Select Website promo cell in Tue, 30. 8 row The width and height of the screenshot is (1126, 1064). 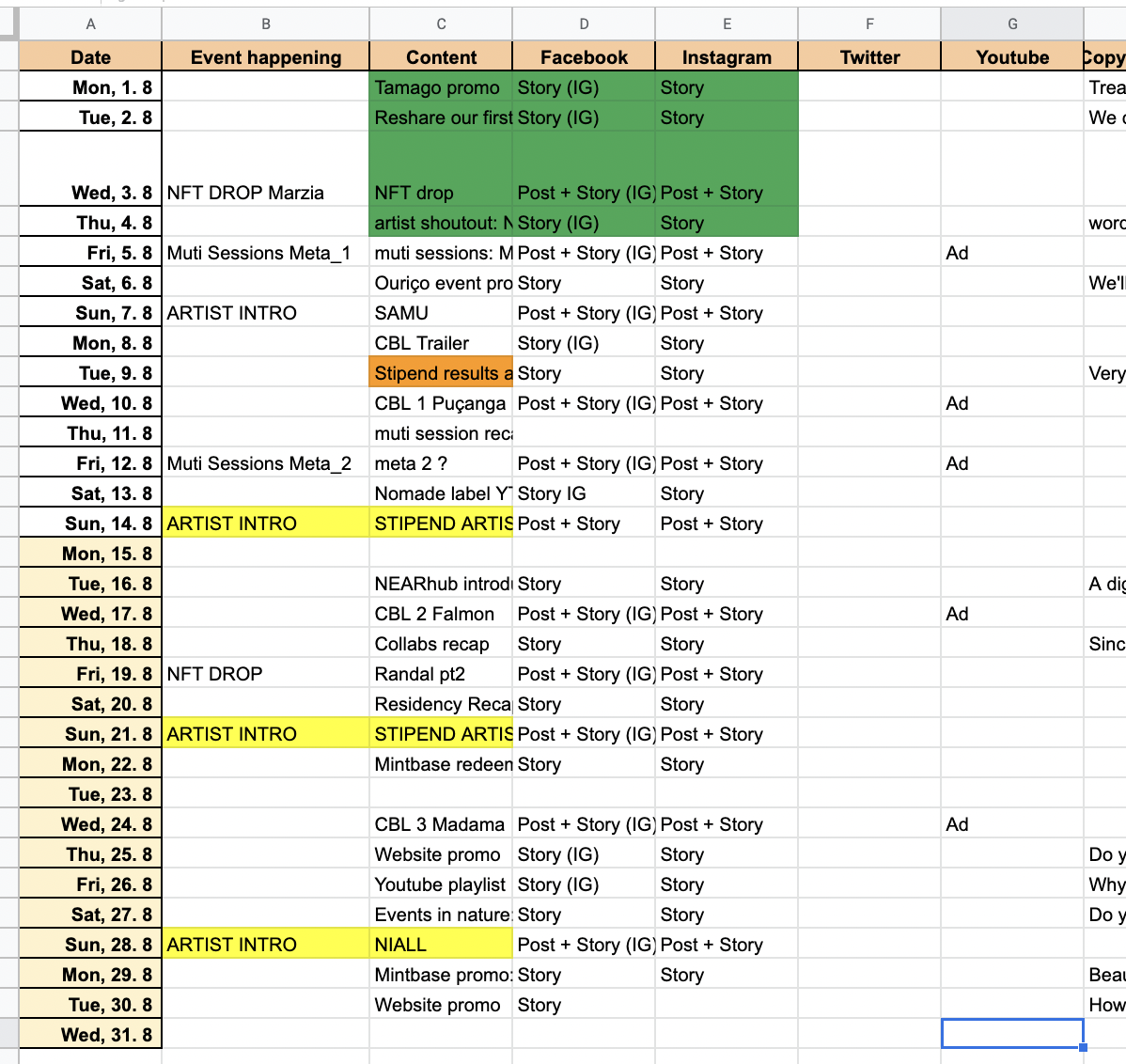[x=441, y=1005]
